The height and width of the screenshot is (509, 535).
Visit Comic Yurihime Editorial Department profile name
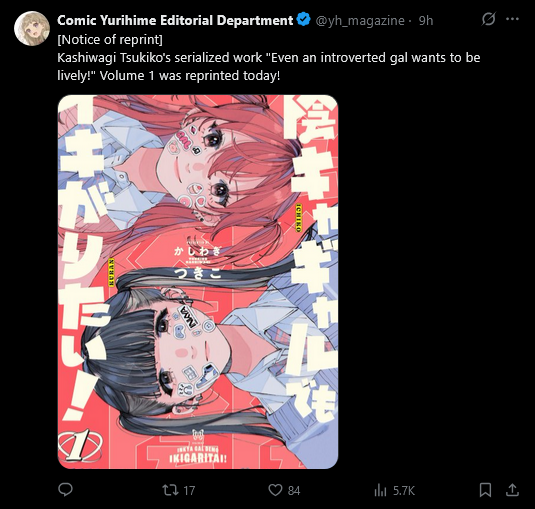pos(175,20)
